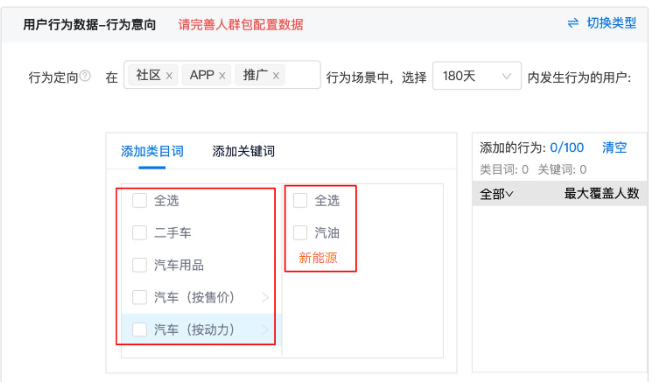Screen dimensions: 658x391
Task: Remove the 社区 tag with its x
Action: point(169,76)
